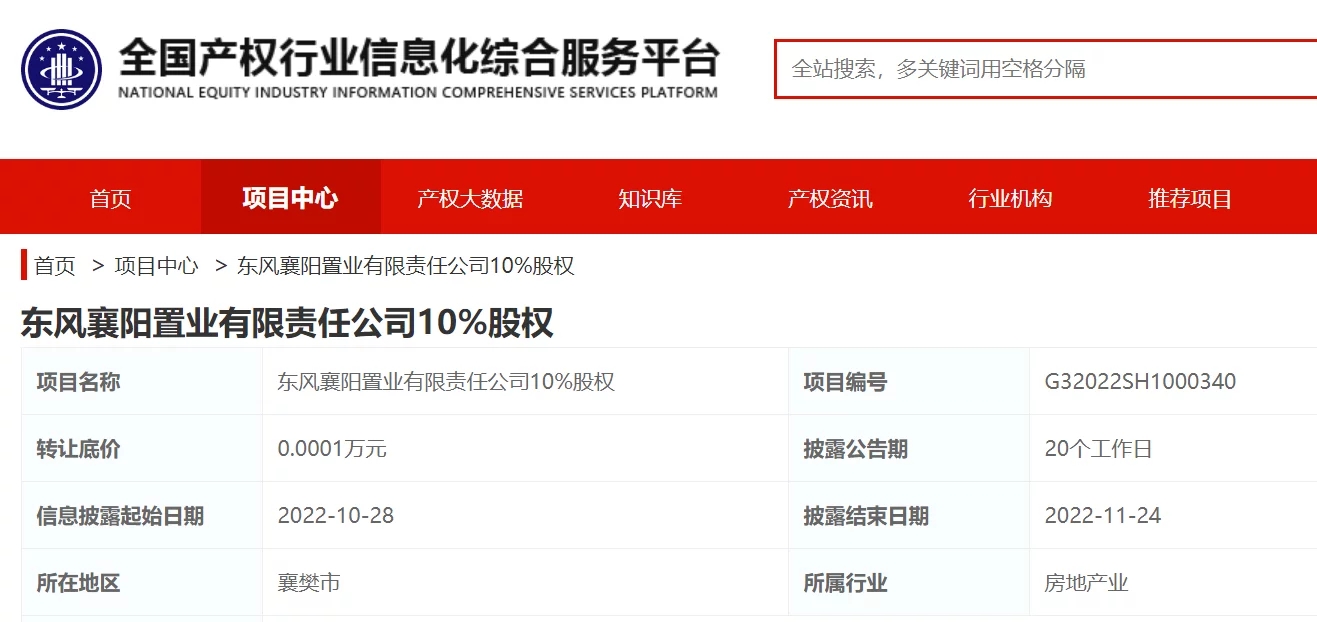The image size is (1317, 622).
Task: Click the region value 襄樊市
Action: (x=309, y=583)
